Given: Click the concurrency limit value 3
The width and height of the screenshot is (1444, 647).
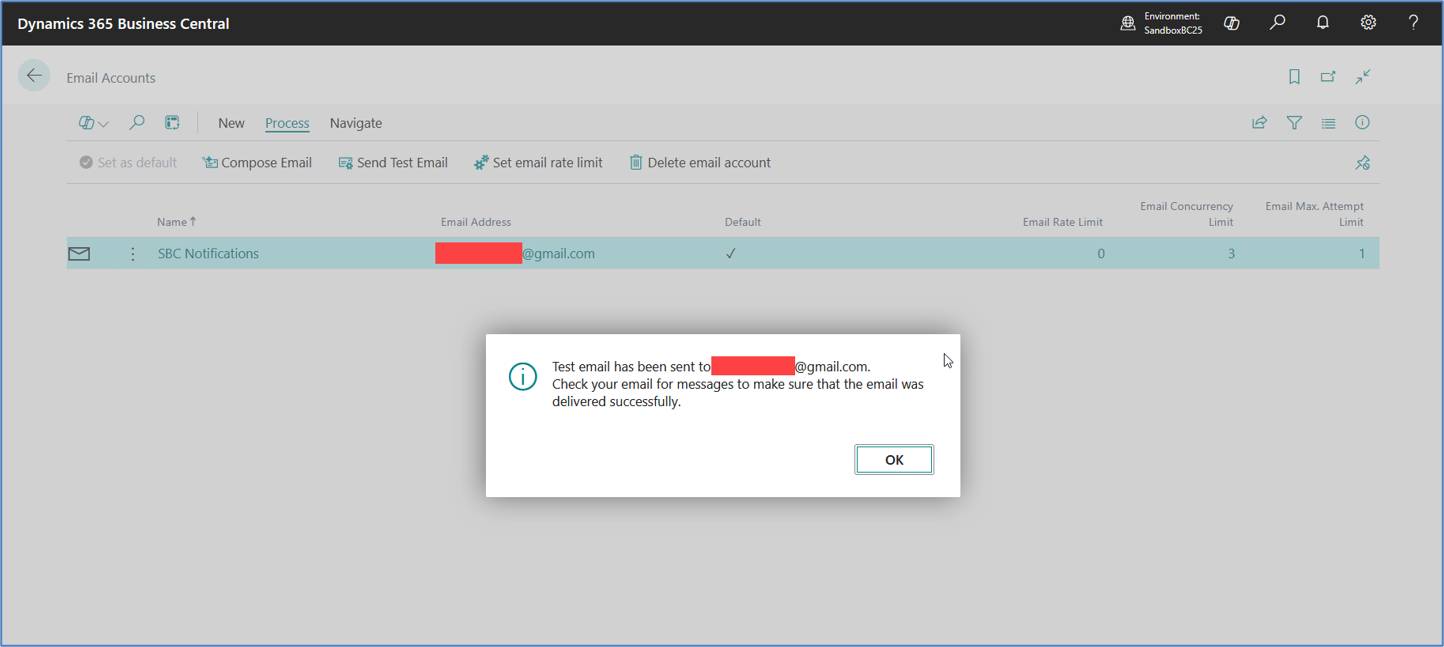Looking at the screenshot, I should [x=1231, y=254].
